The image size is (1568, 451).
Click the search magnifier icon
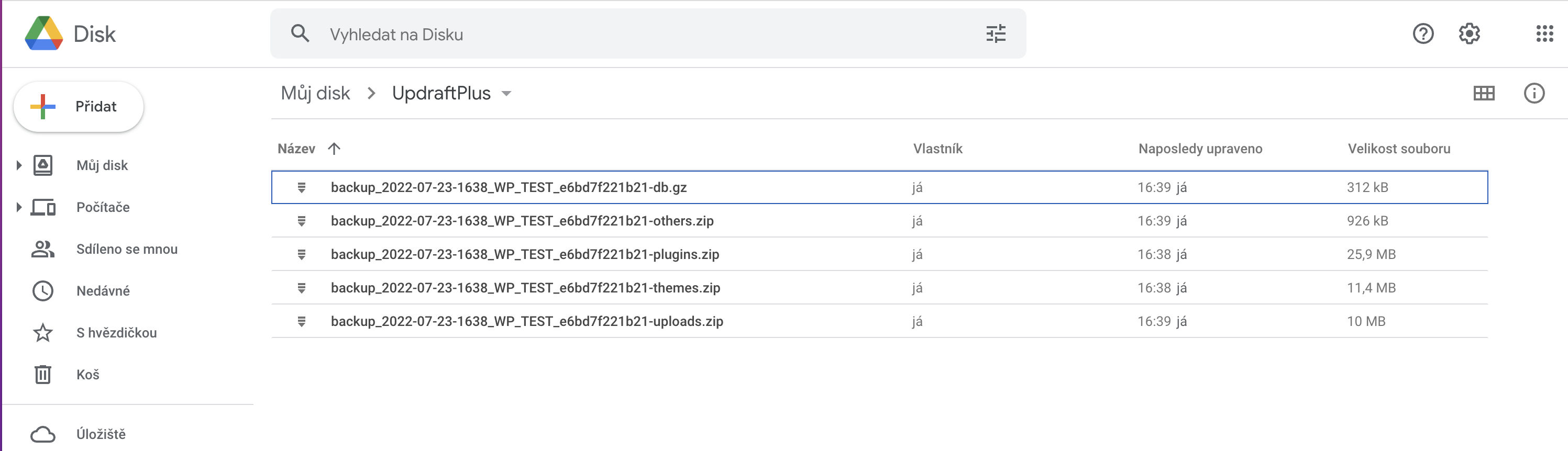point(300,33)
